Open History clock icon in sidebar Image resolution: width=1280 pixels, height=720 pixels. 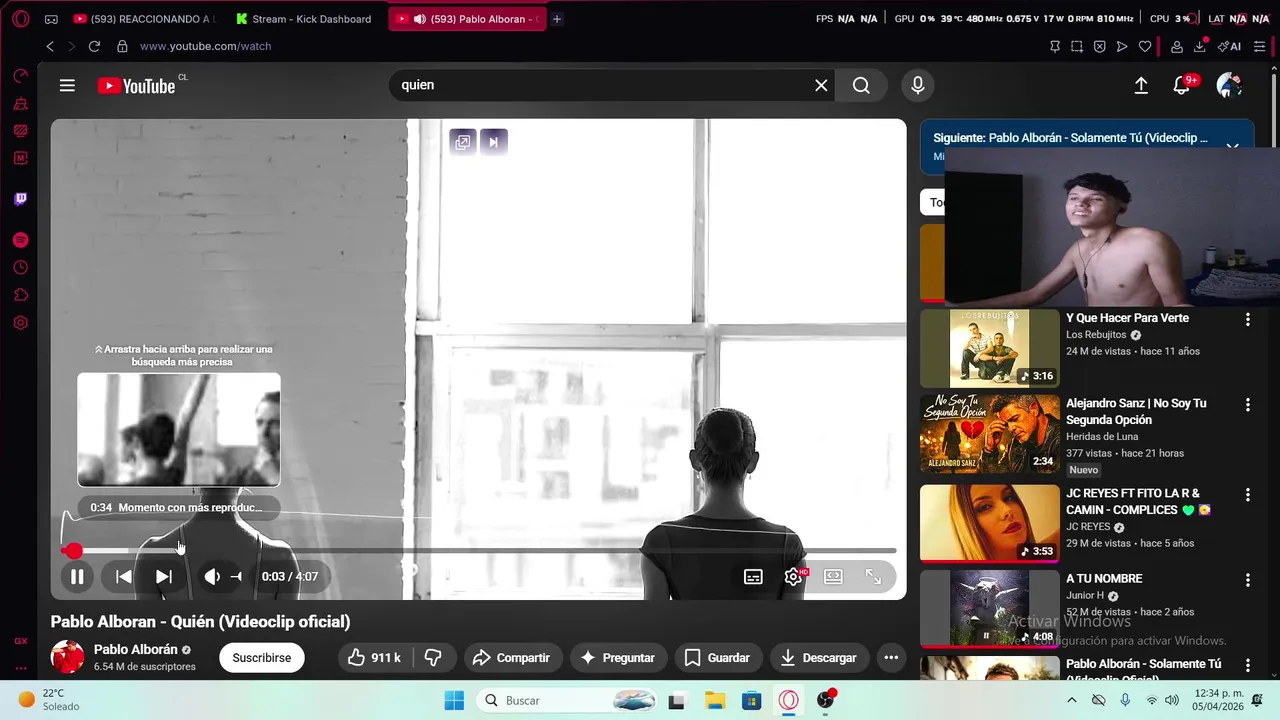tap(20, 267)
